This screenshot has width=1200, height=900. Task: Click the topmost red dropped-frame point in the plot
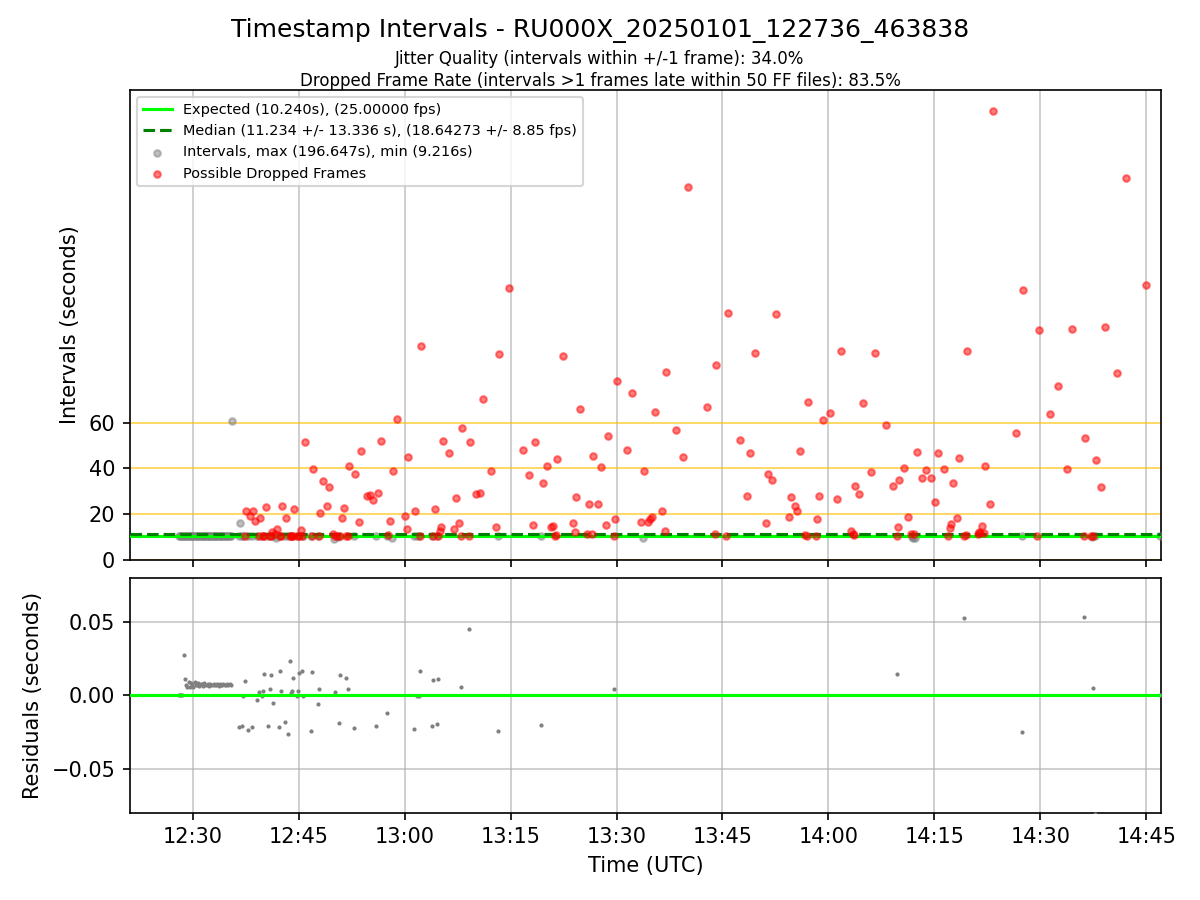coord(993,111)
